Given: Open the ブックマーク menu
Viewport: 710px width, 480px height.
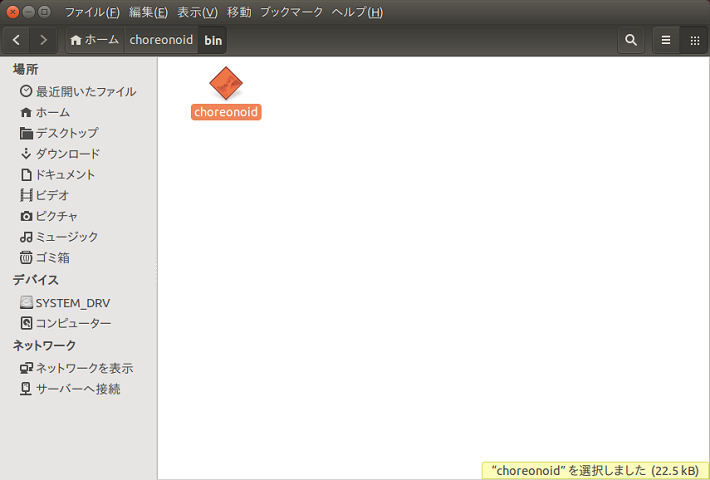Looking at the screenshot, I should [x=290, y=12].
